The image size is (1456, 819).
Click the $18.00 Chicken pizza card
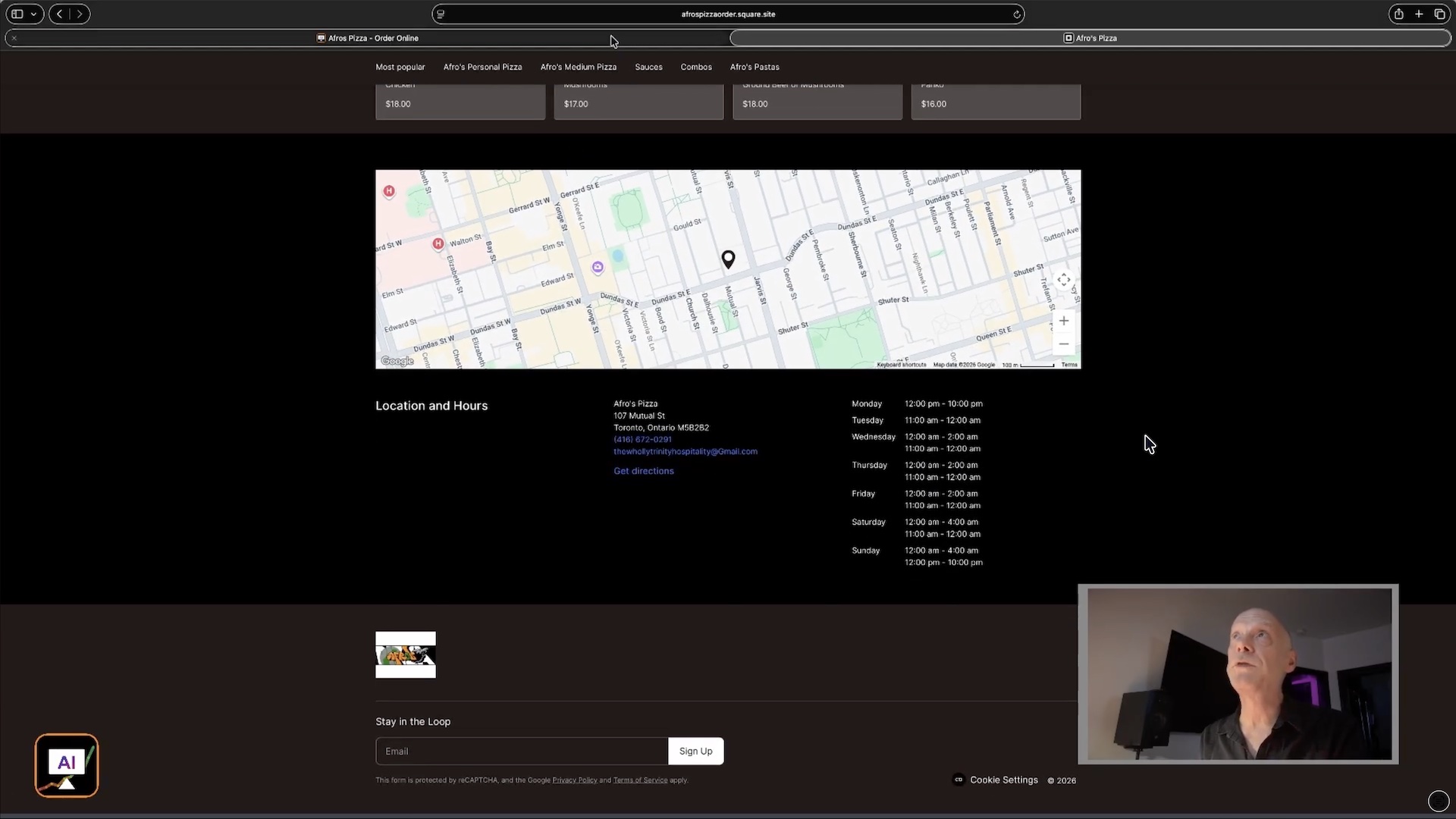point(460,102)
